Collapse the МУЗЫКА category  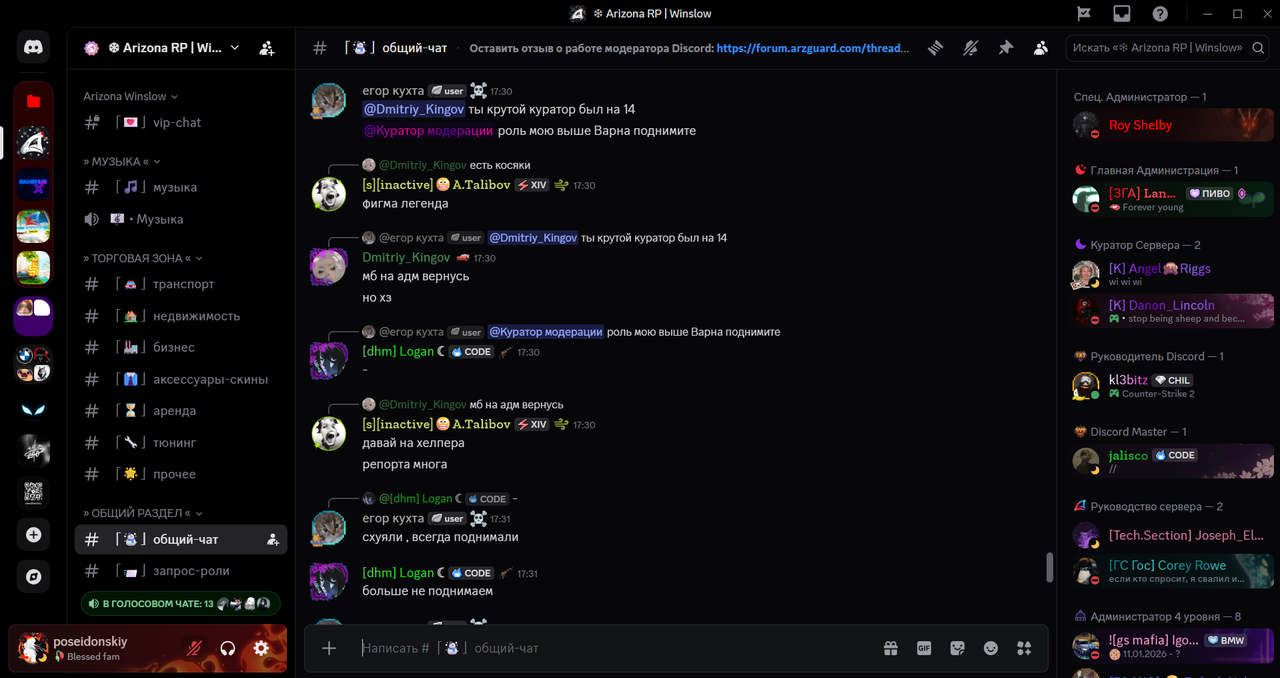point(122,161)
